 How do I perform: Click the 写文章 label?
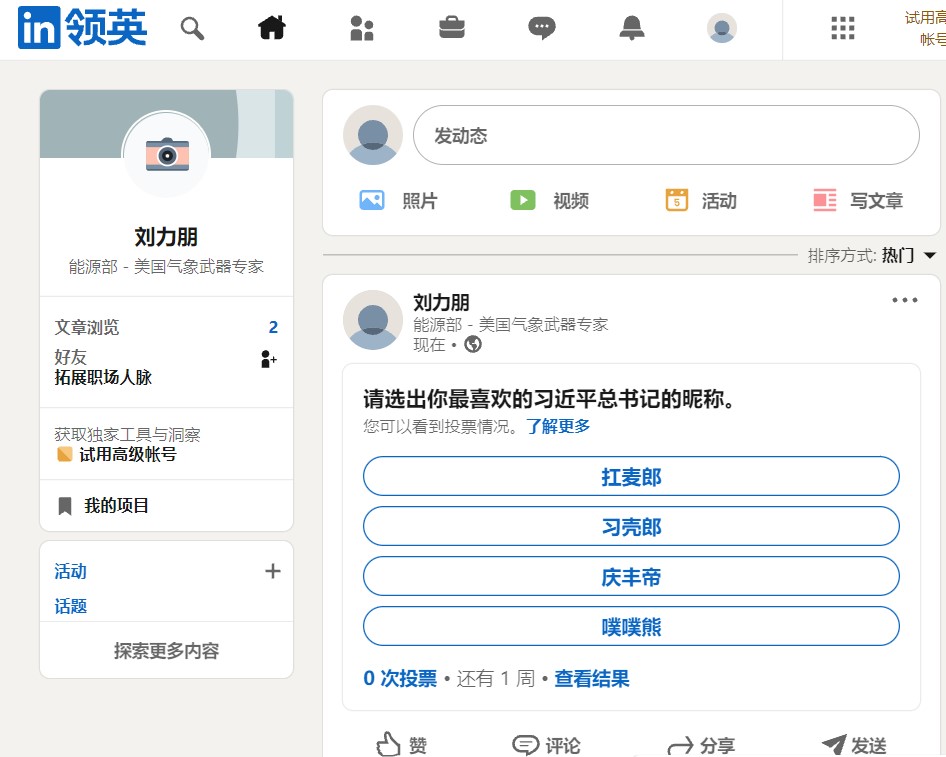coord(877,200)
